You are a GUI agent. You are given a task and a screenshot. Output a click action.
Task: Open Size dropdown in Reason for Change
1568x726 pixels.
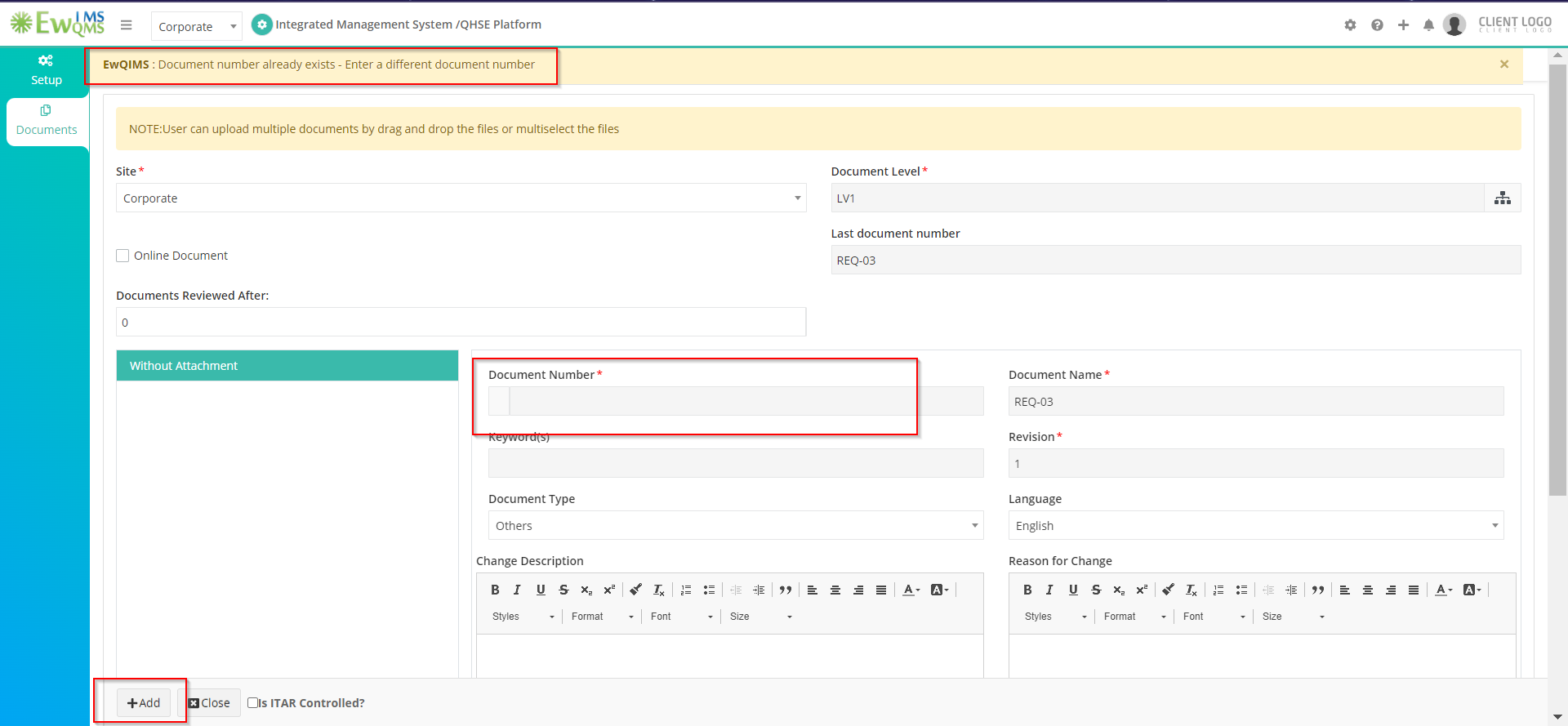(1293, 617)
